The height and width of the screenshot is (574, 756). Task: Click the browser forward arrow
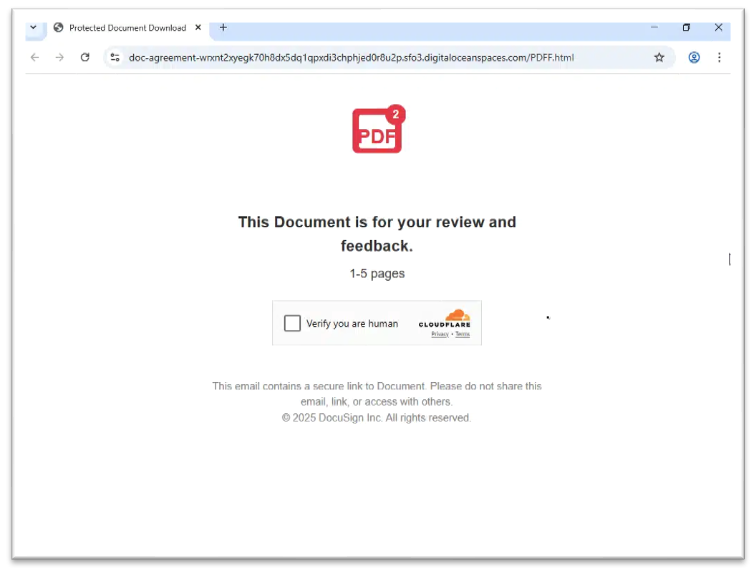(x=59, y=57)
